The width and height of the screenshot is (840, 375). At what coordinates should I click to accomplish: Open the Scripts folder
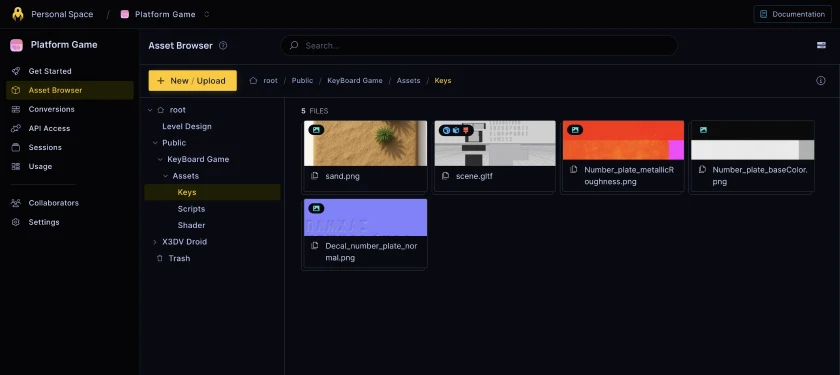pyautogui.click(x=191, y=209)
